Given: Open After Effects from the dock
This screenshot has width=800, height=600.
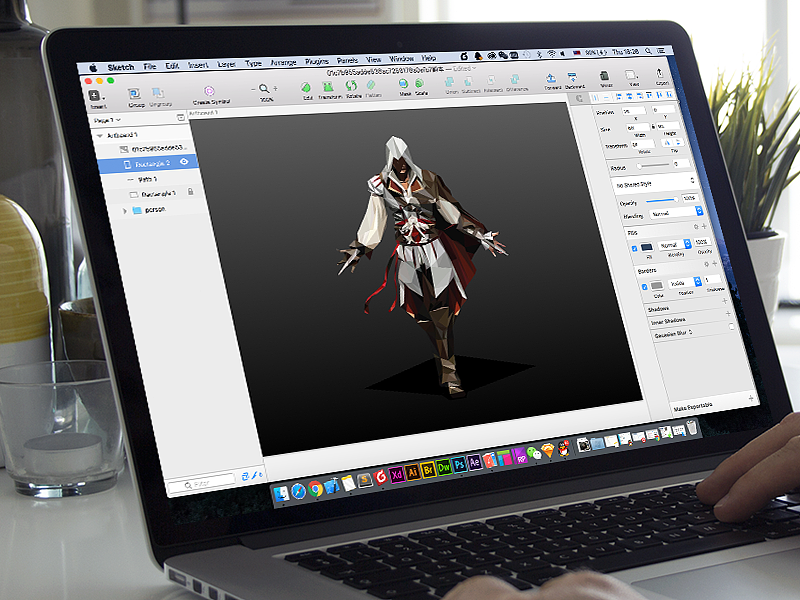Looking at the screenshot, I should pos(474,462).
